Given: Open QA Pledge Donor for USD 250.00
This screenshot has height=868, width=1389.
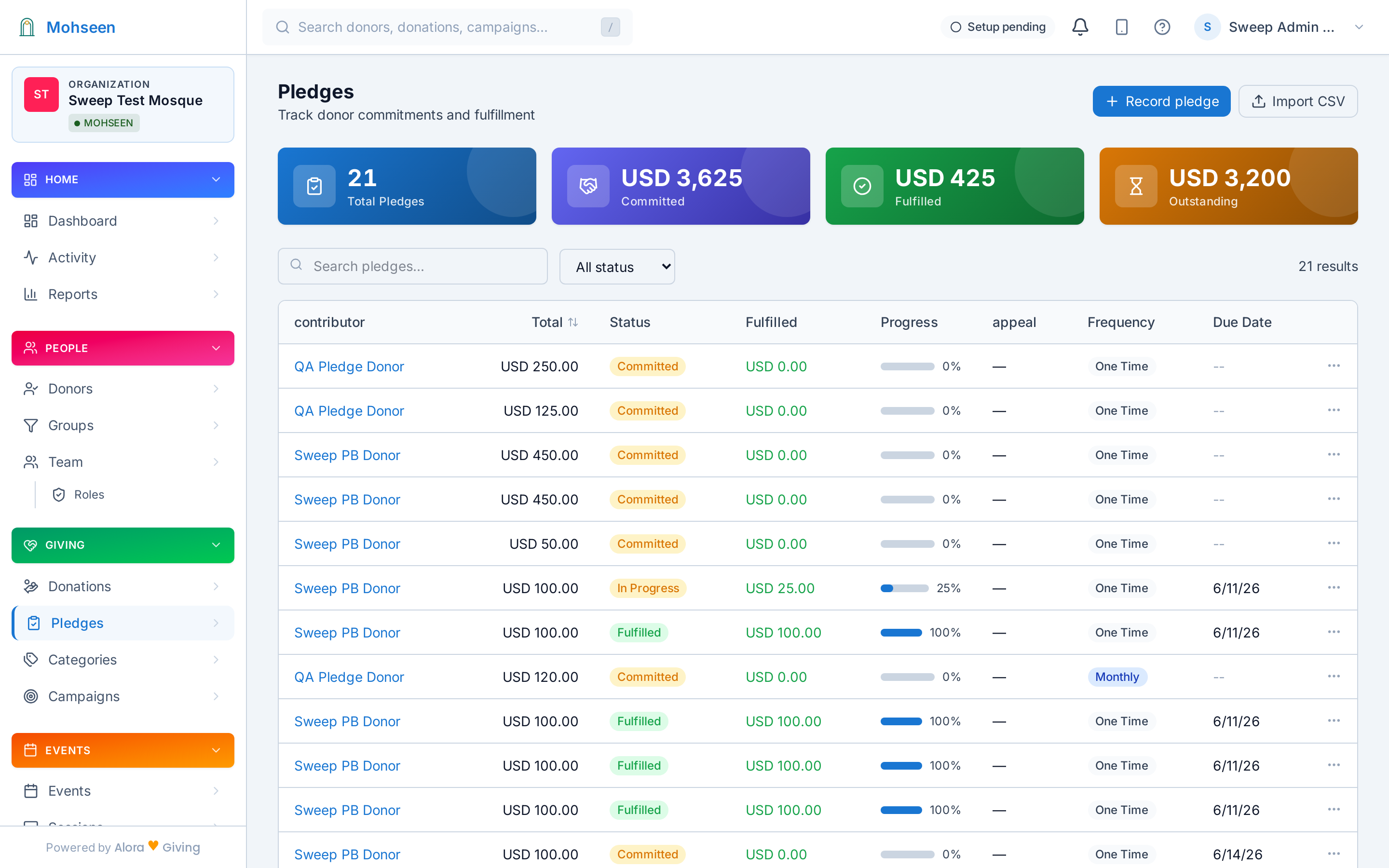Looking at the screenshot, I should point(349,366).
